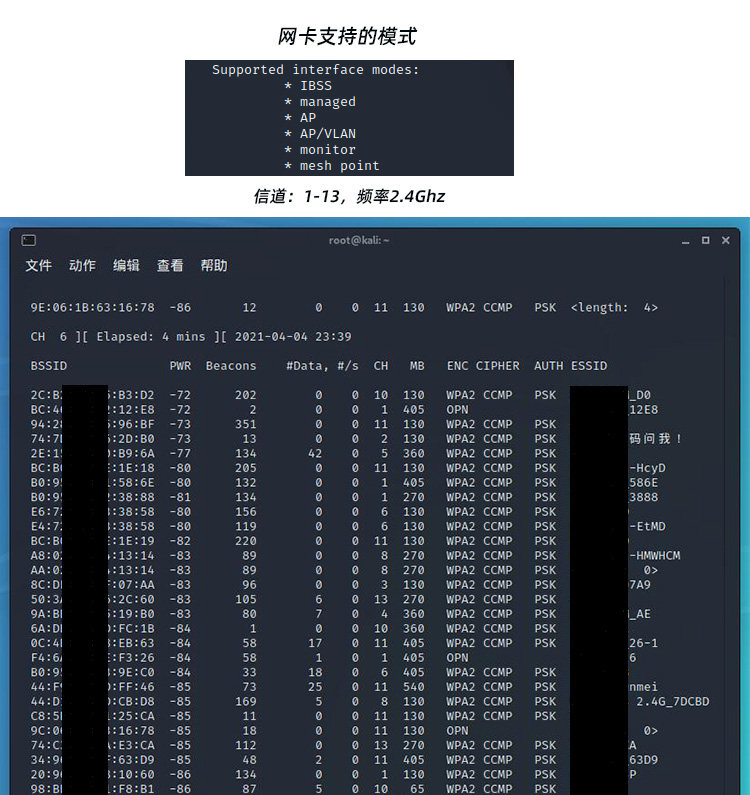Click MB value 540
This screenshot has width=750, height=795.
click(414, 686)
